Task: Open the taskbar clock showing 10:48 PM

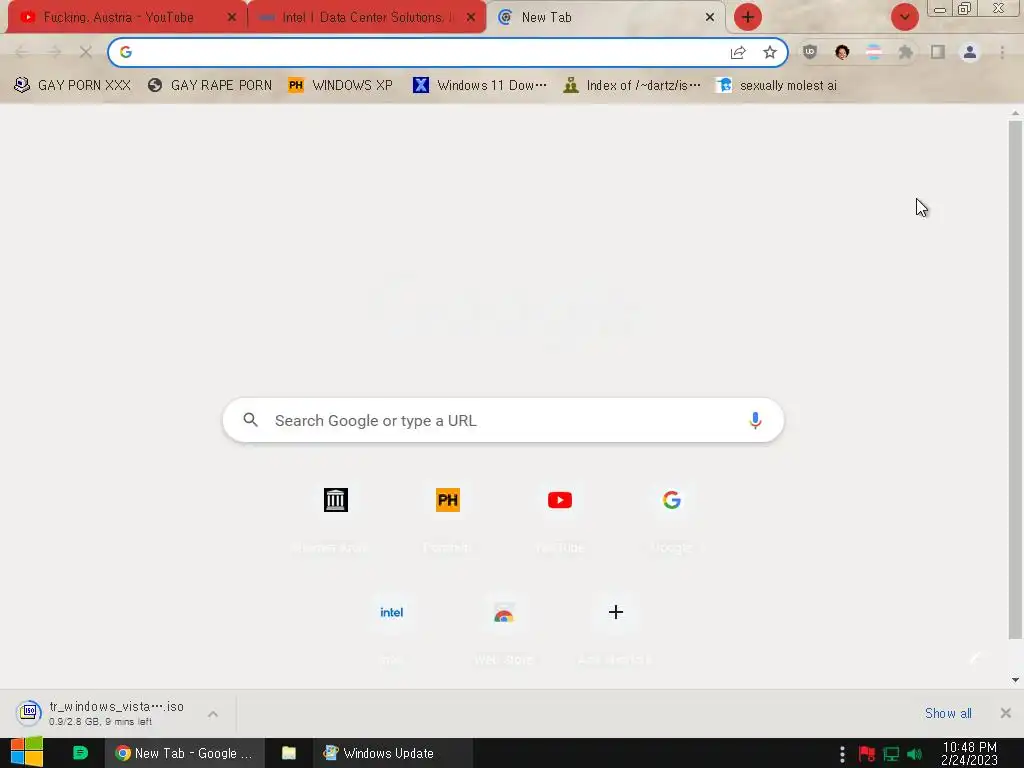Action: pos(970,753)
